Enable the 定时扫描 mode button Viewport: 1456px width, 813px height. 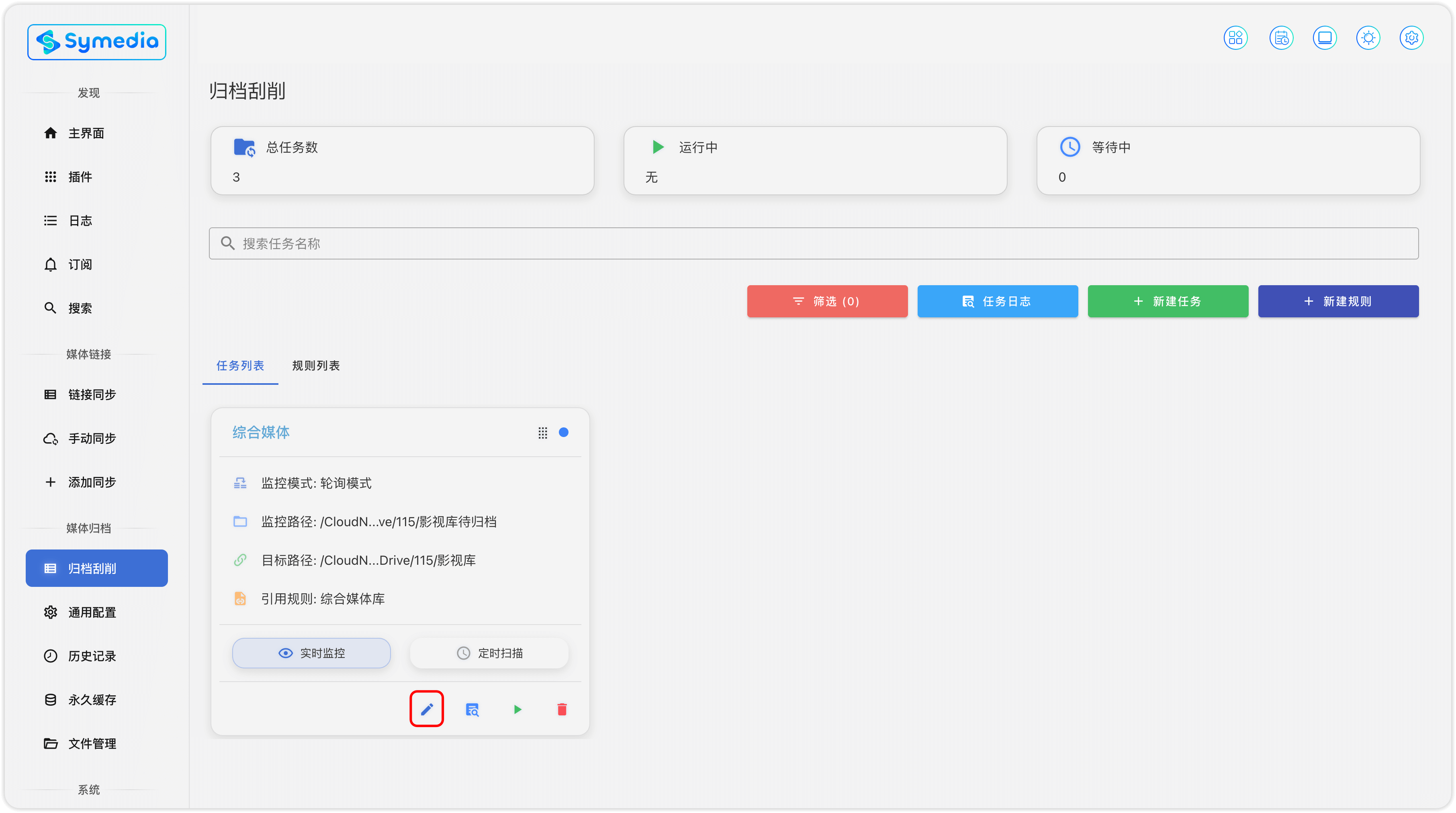(489, 653)
